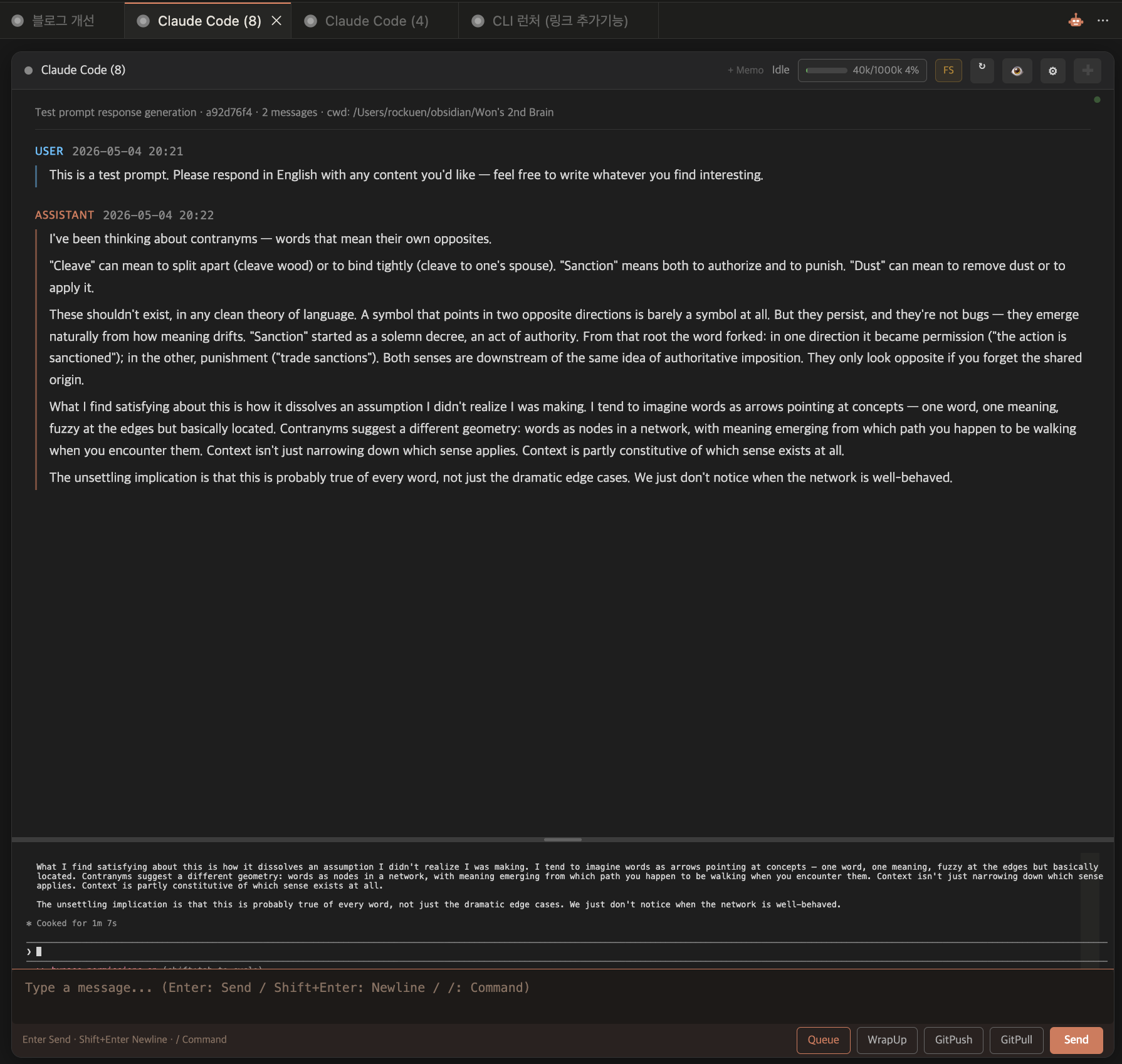Click the plus icon in the session header

(1088, 70)
